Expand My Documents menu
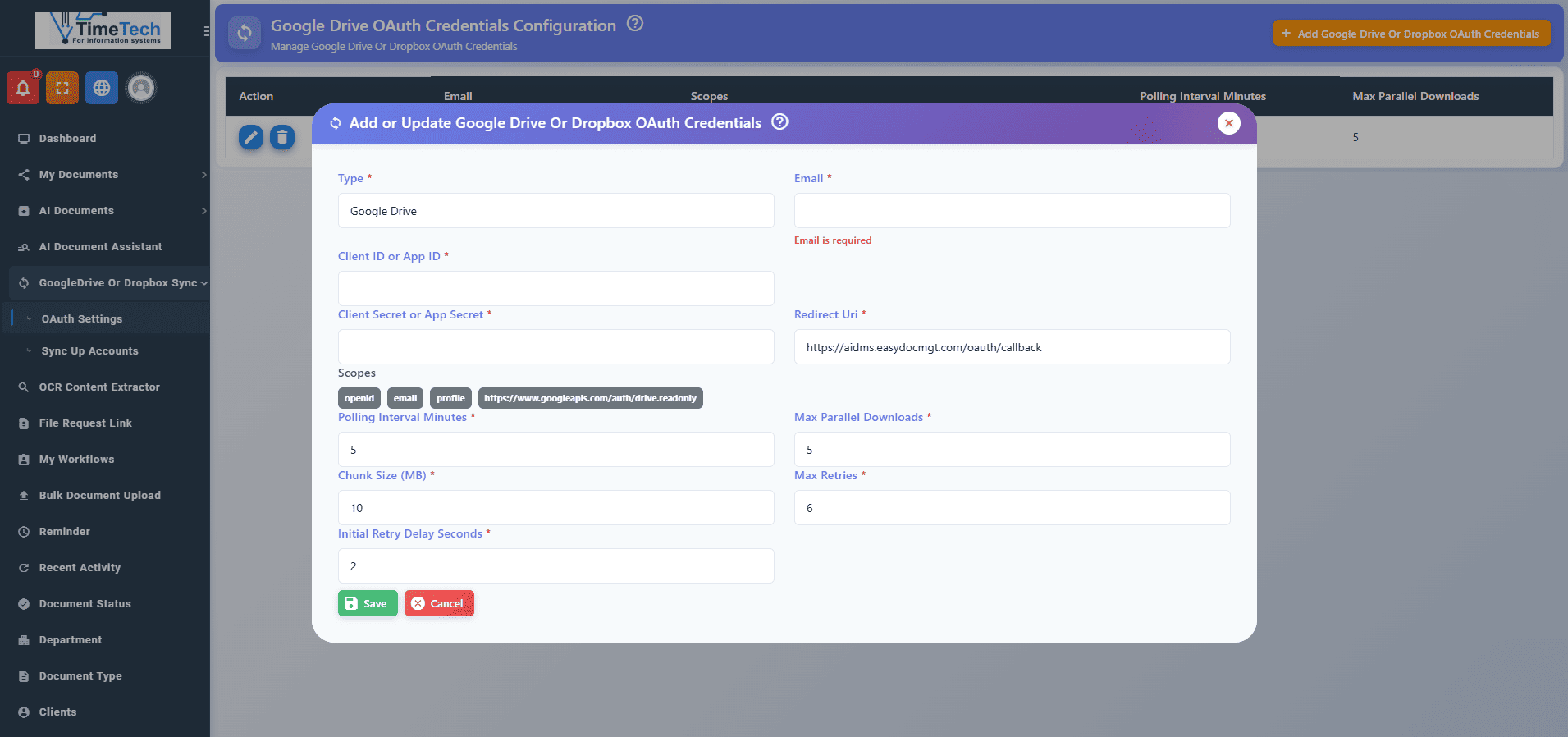The width and height of the screenshot is (1568, 737). [107, 174]
